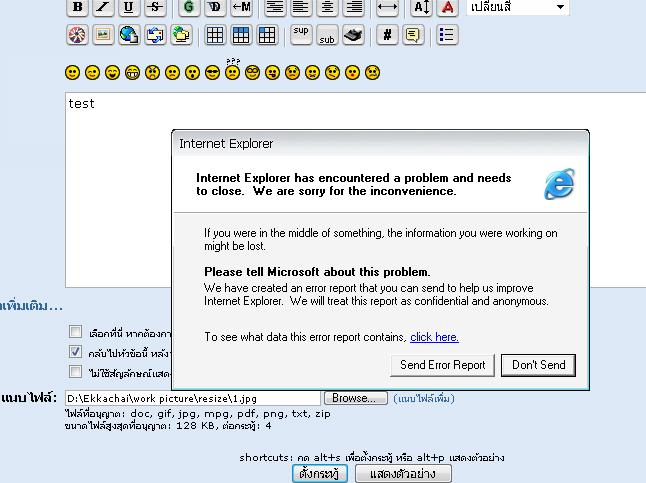Insert Flash media icon
This screenshot has height=483, width=646.
(x=77, y=35)
